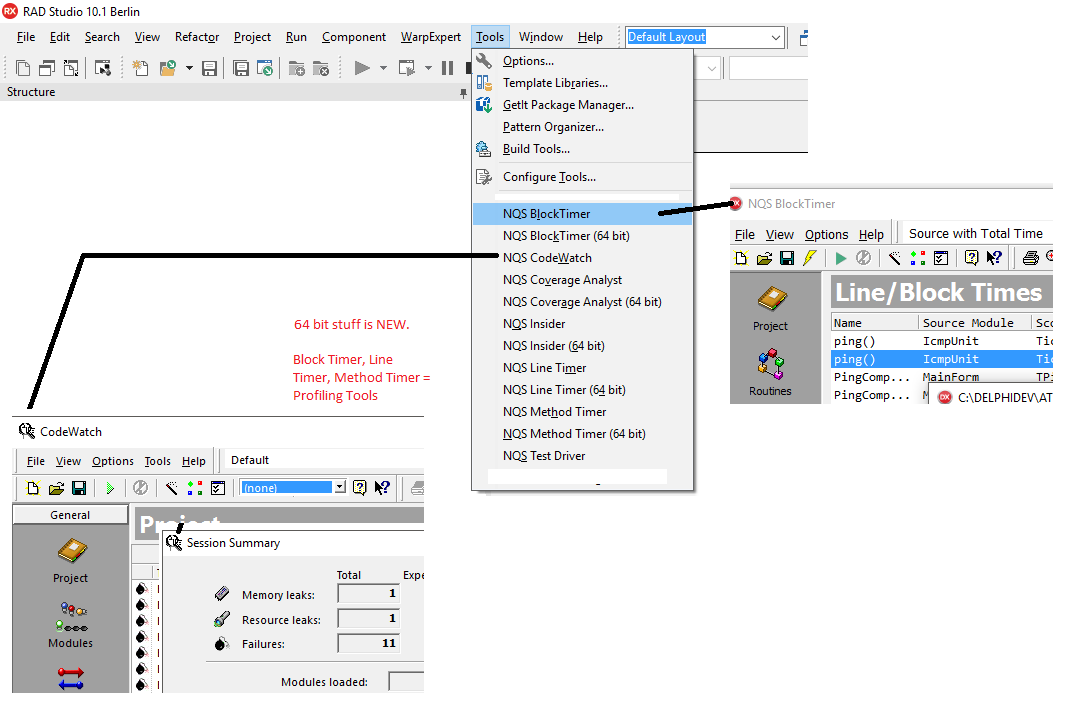This screenshot has width=1080, height=704.
Task: Open the Tools menu in CodeWatch window
Action: point(157,462)
